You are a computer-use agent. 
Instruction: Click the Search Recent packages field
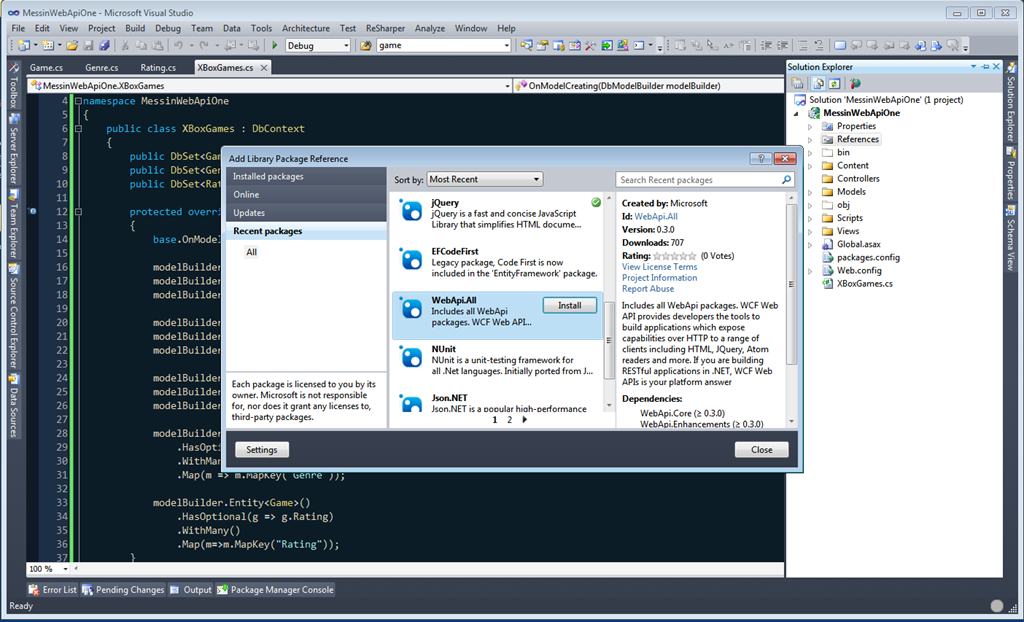tap(699, 180)
